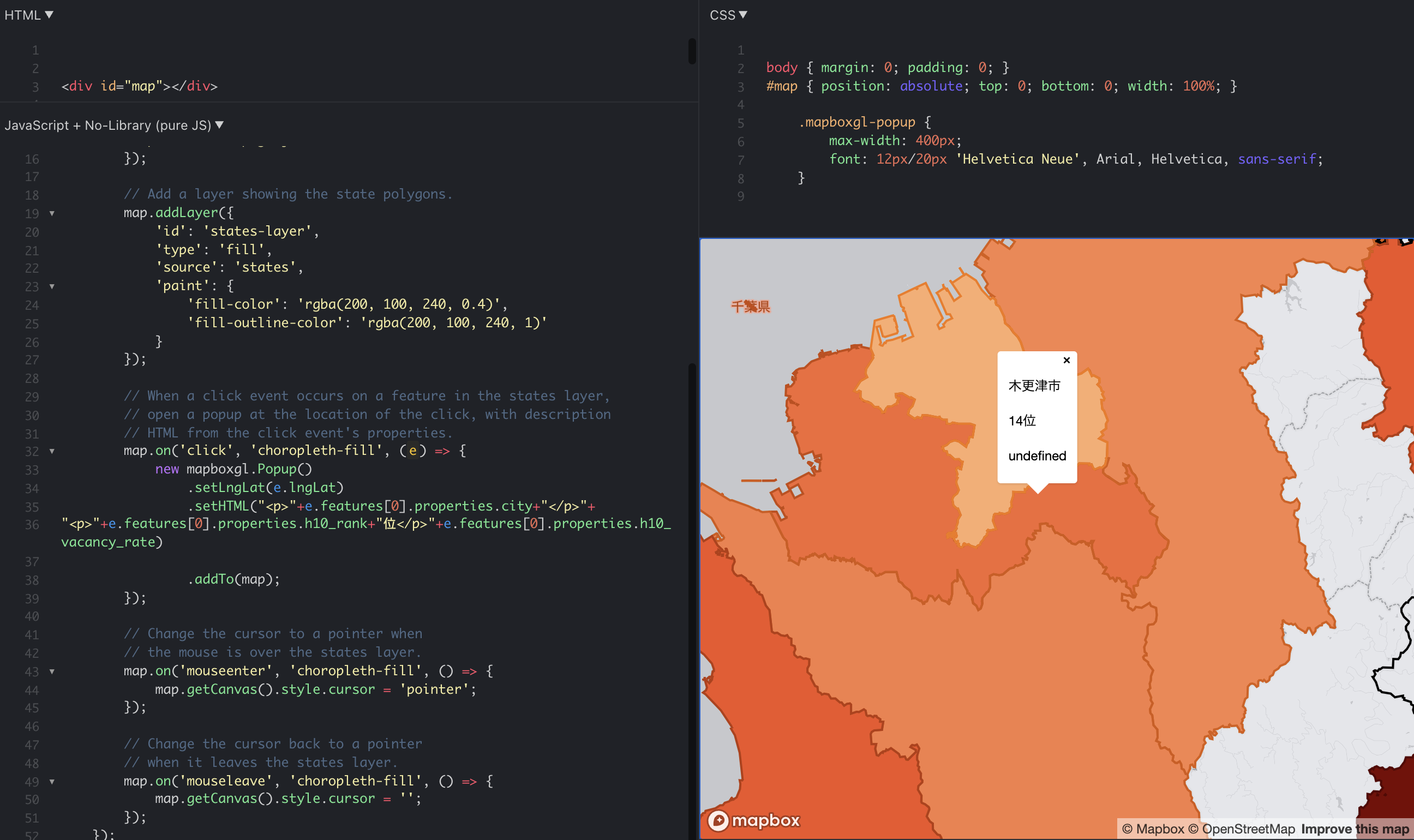Open the CSS panel dropdown
This screenshot has width=1414, height=840.
pyautogui.click(x=728, y=15)
